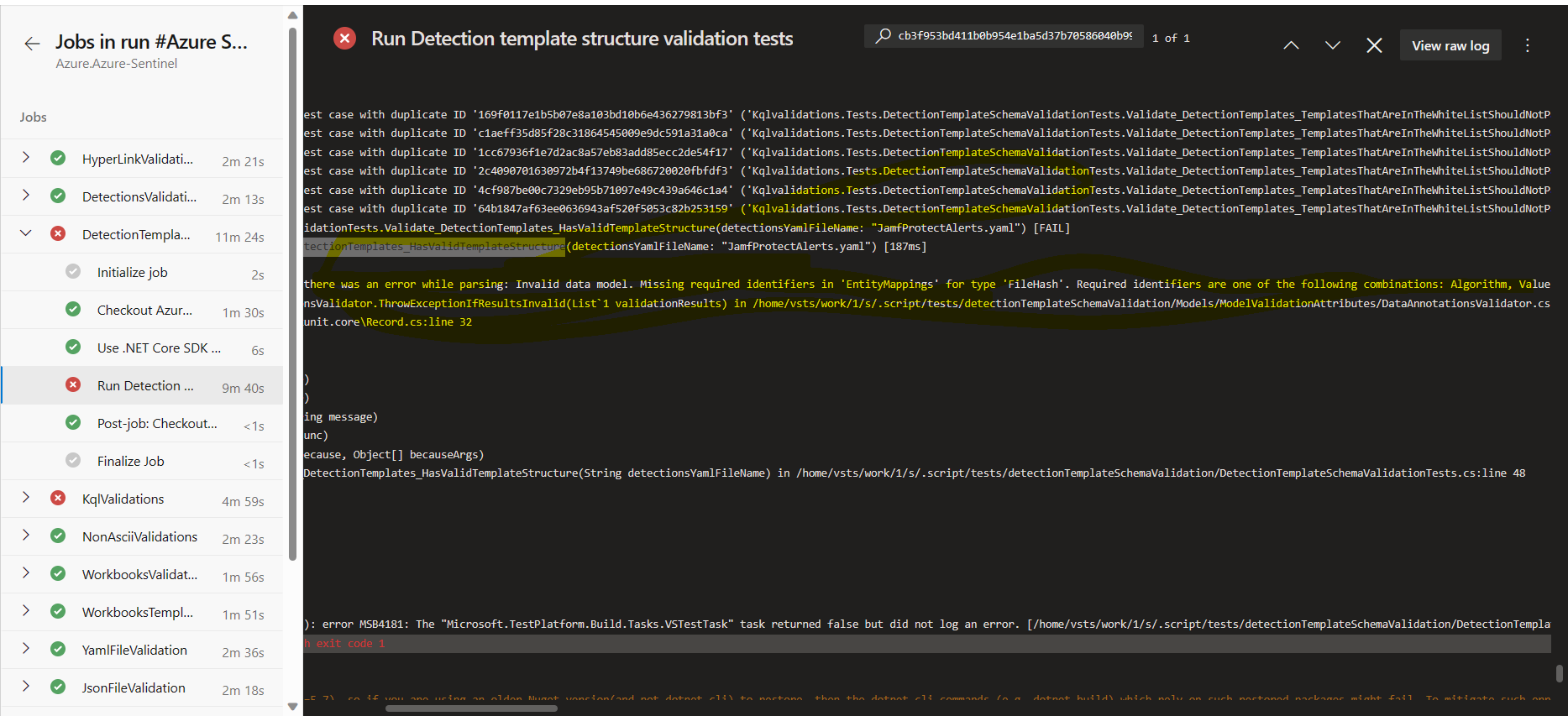The width and height of the screenshot is (1568, 716).
Task: Click the Post-job Checkout success icon
Action: (73, 422)
